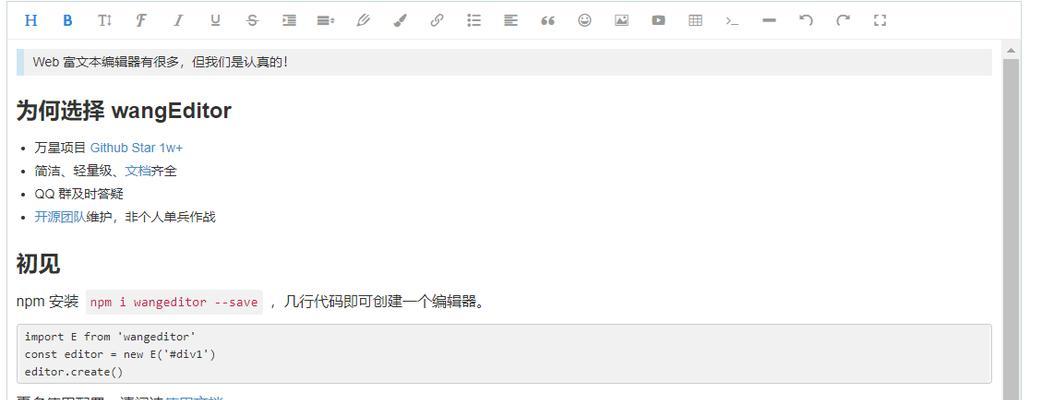Open the 开源团队 link

coord(60,216)
